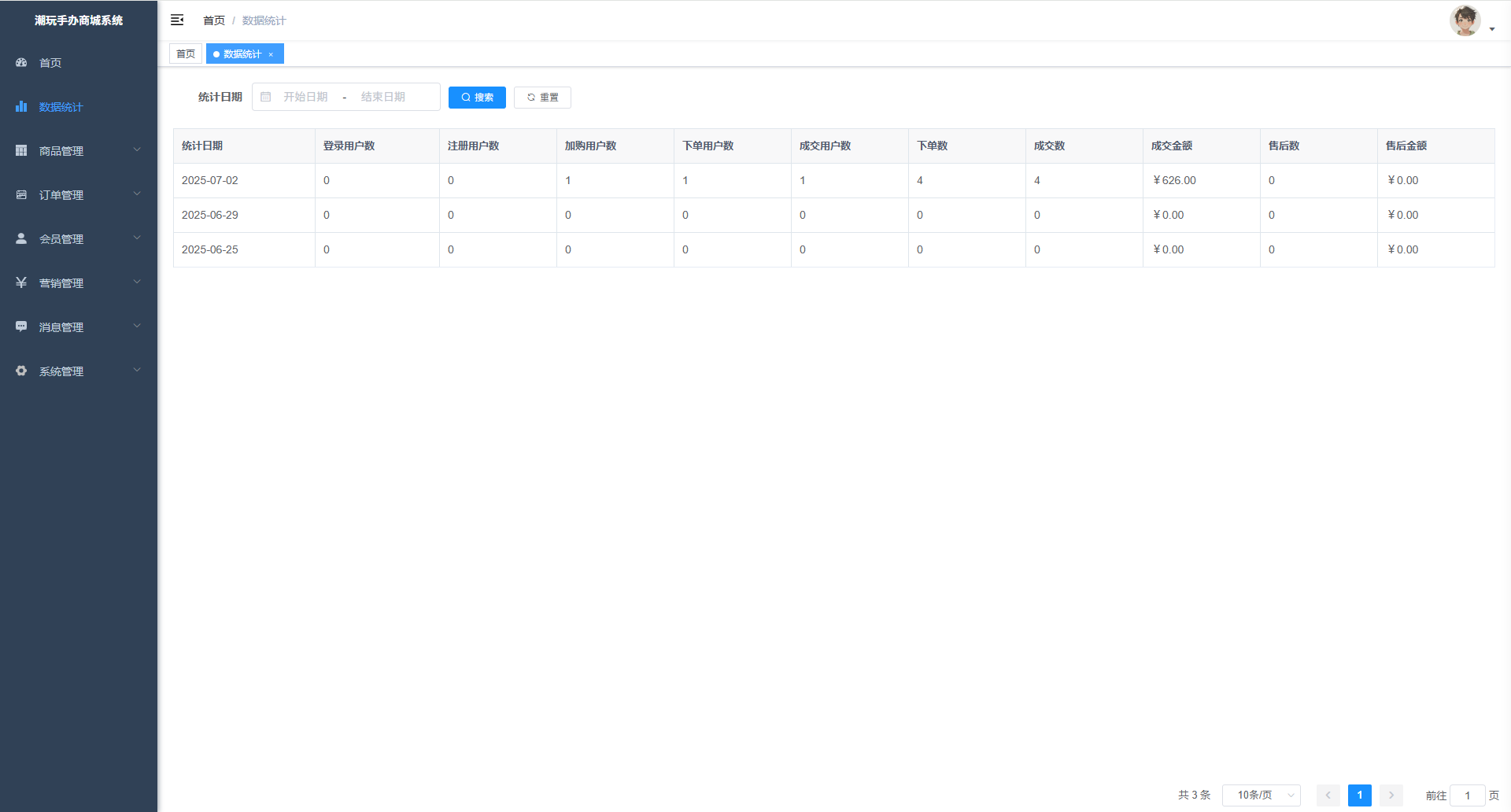Click the page number jump input box
1511x812 pixels.
coord(1467,795)
